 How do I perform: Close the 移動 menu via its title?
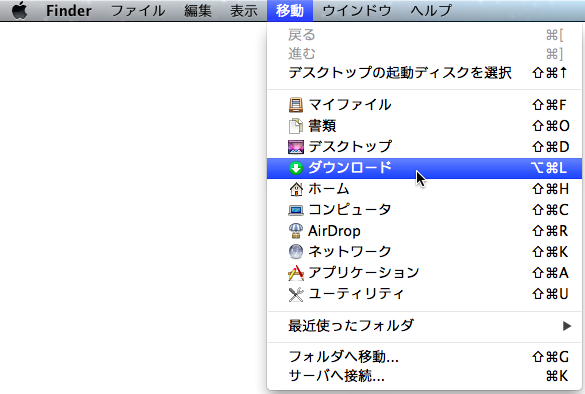pyautogui.click(x=290, y=10)
